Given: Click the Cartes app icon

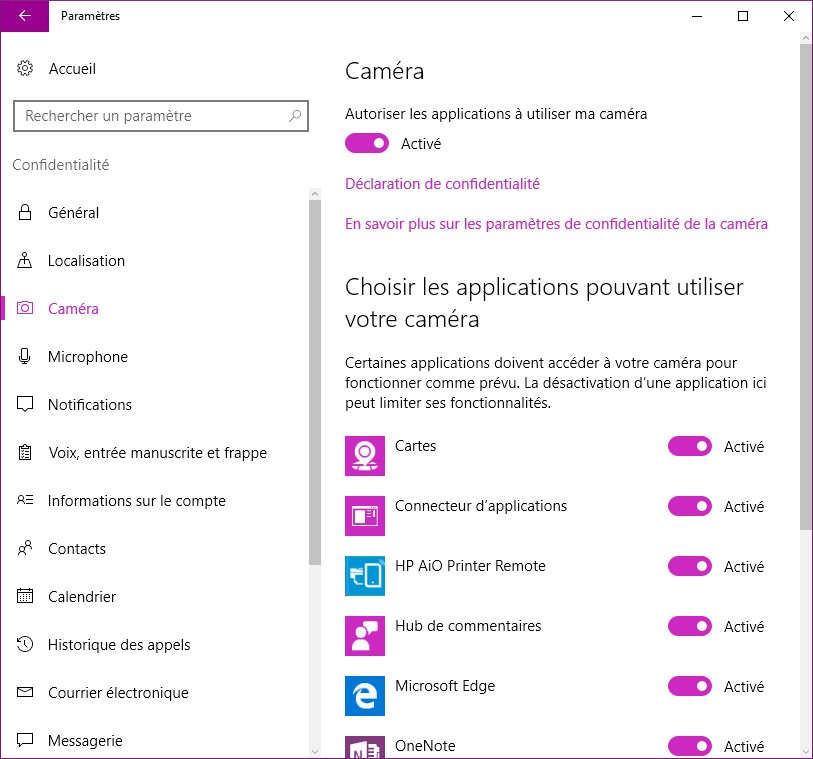Looking at the screenshot, I should (x=365, y=456).
